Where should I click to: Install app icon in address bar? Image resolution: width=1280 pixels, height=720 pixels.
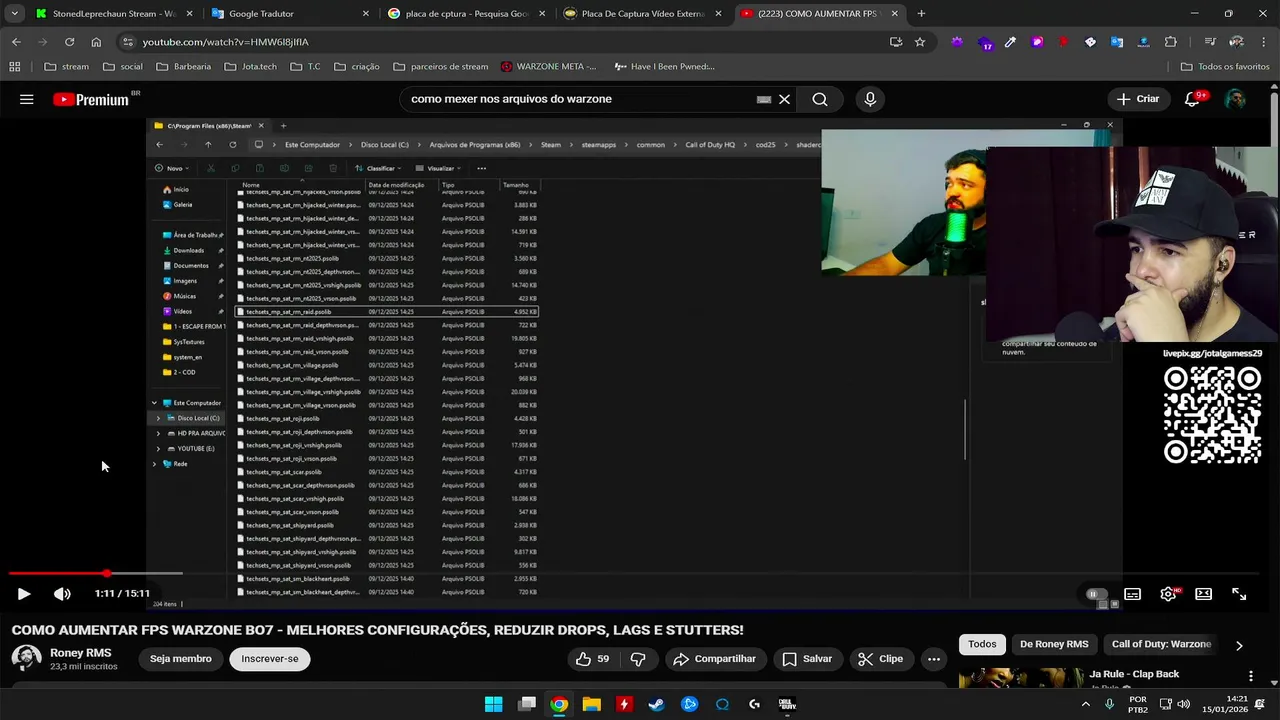click(896, 42)
